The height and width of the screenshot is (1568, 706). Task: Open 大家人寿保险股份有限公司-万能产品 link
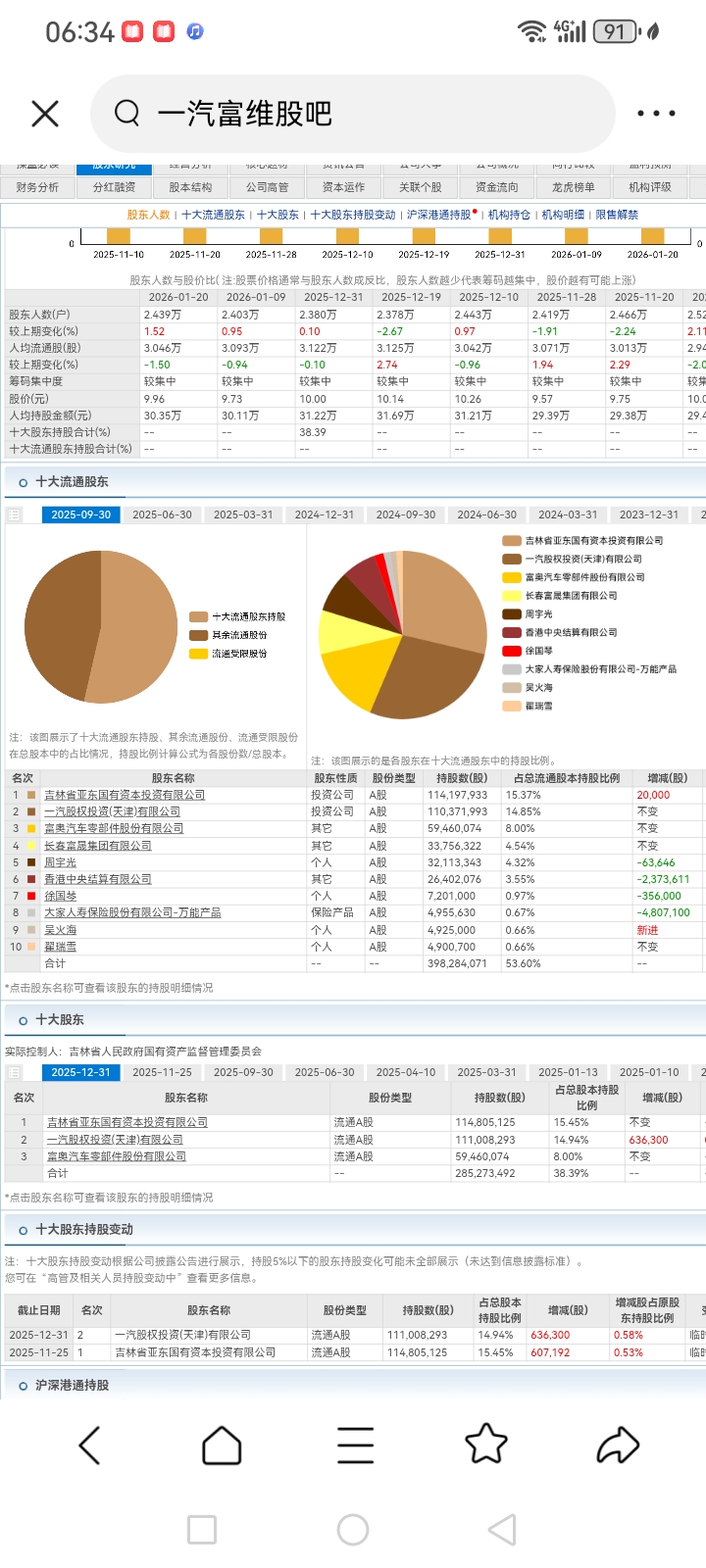(132, 912)
